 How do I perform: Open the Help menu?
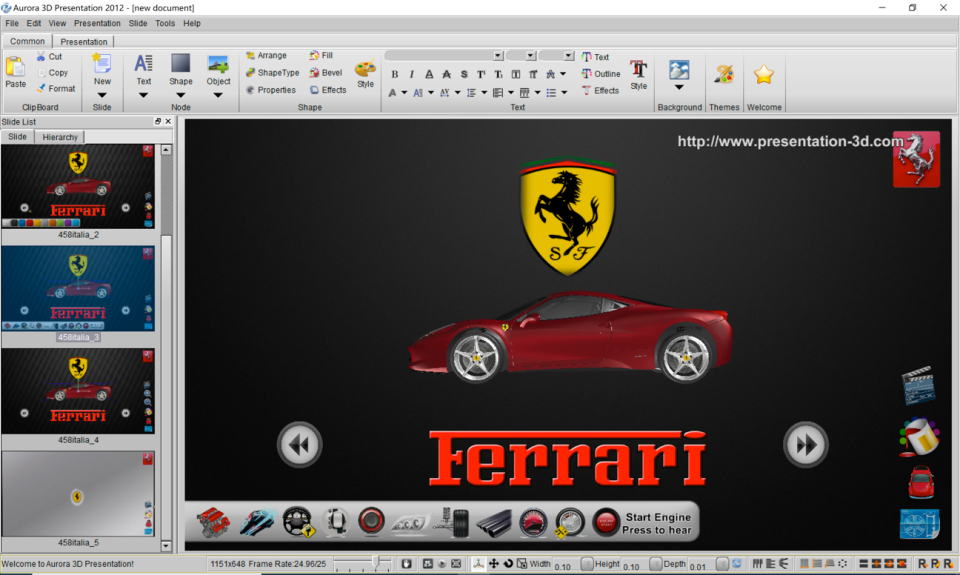(x=192, y=23)
